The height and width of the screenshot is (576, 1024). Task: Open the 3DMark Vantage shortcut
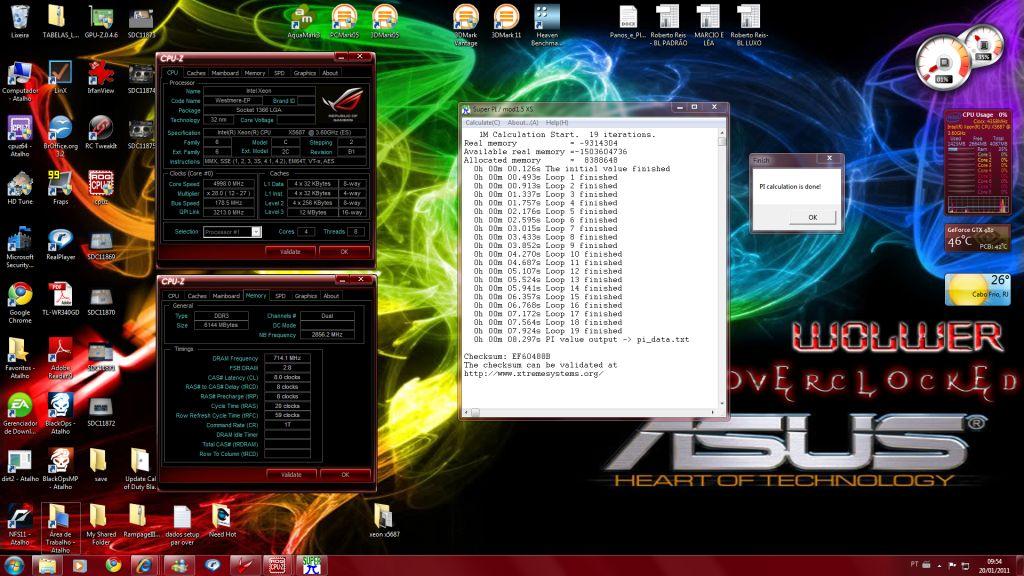click(x=466, y=25)
